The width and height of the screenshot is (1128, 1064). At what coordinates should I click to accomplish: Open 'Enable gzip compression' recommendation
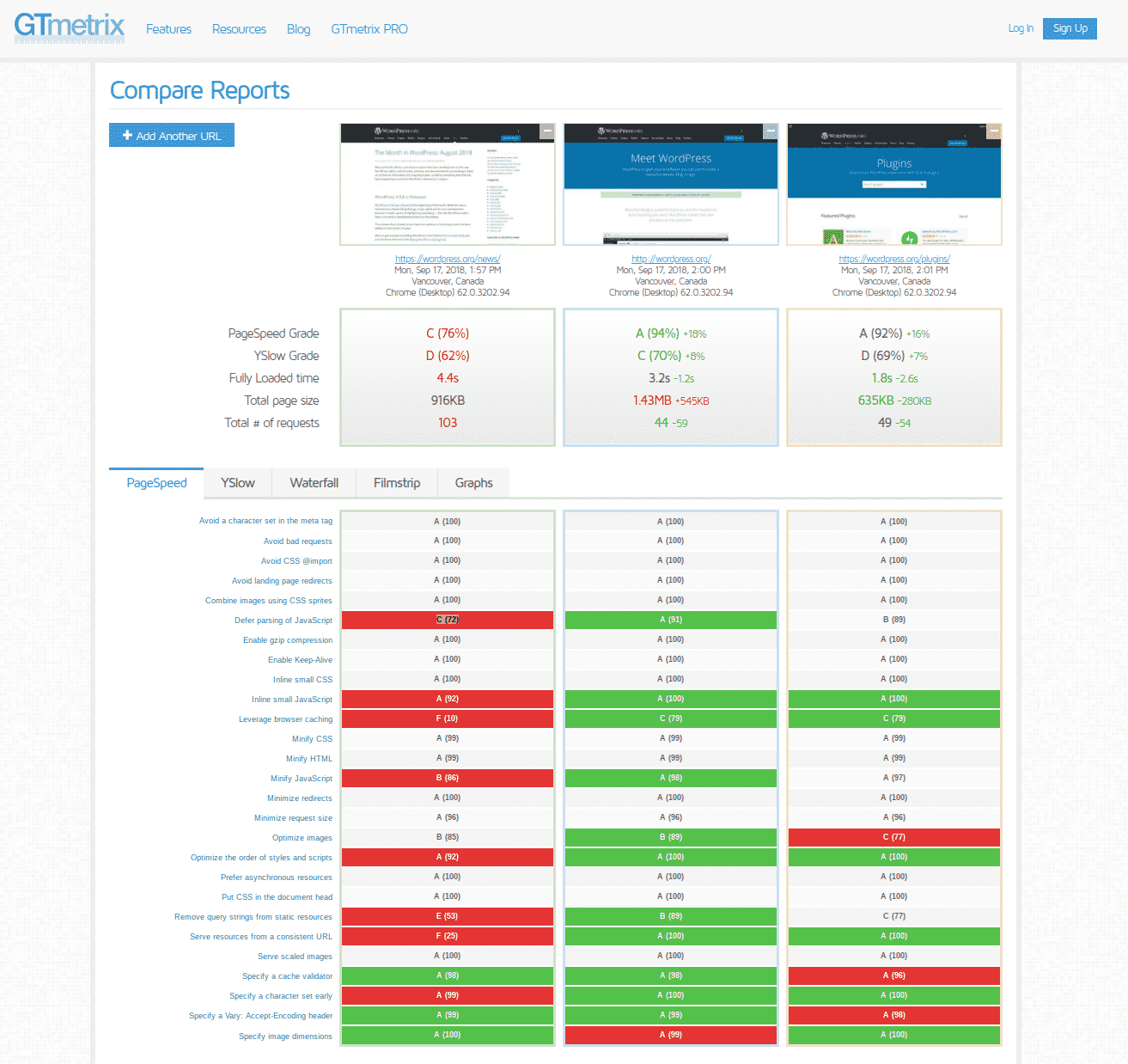pyautogui.click(x=288, y=640)
